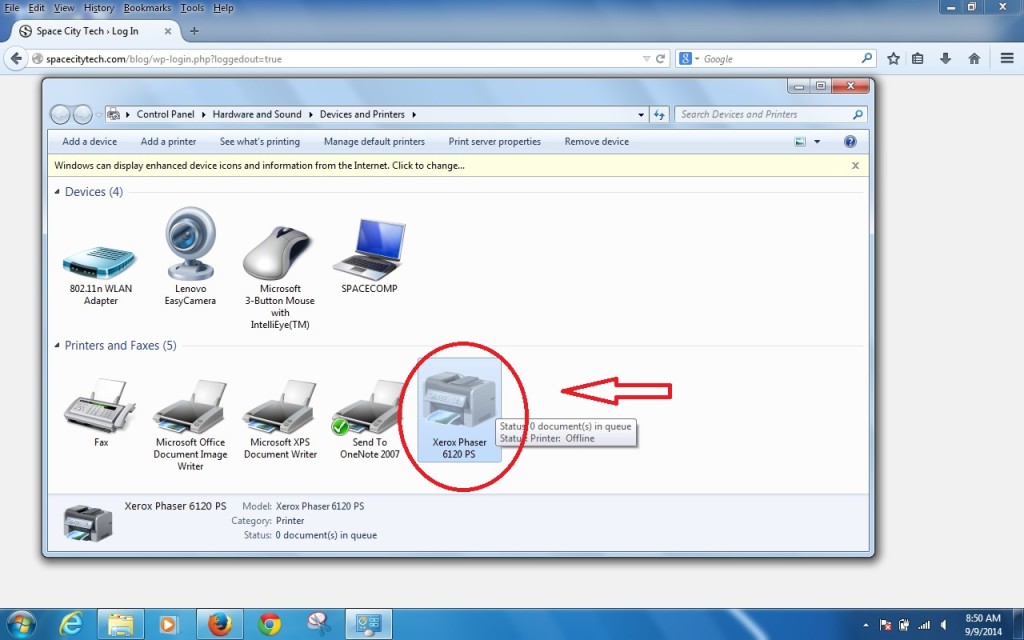Click See what's printing
This screenshot has height=640, width=1024.
259,142
